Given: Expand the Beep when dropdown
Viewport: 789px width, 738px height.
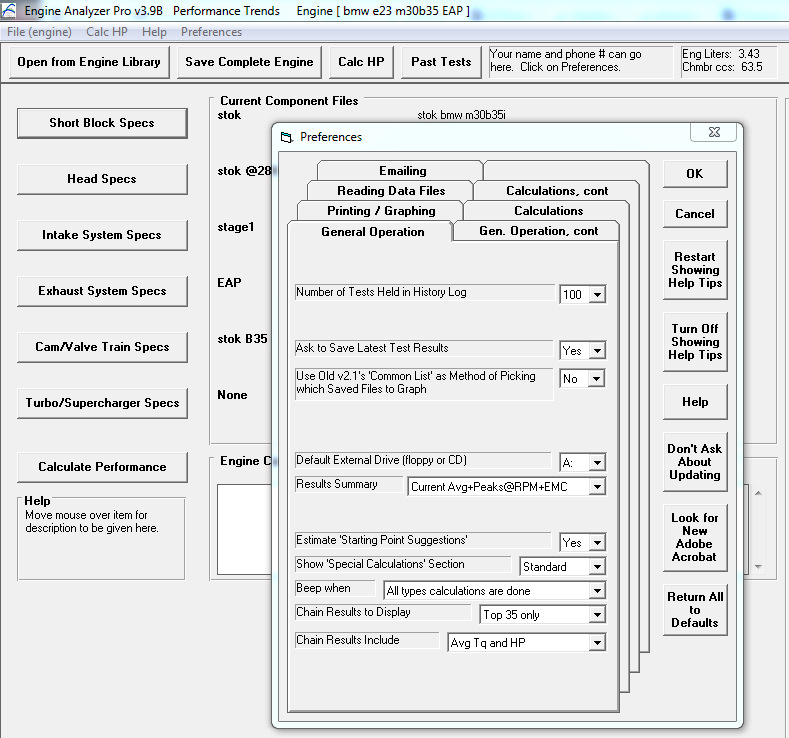Looking at the screenshot, I should [x=597, y=591].
